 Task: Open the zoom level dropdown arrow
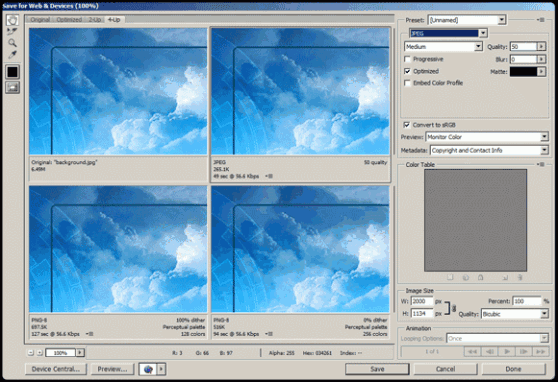pos(80,353)
